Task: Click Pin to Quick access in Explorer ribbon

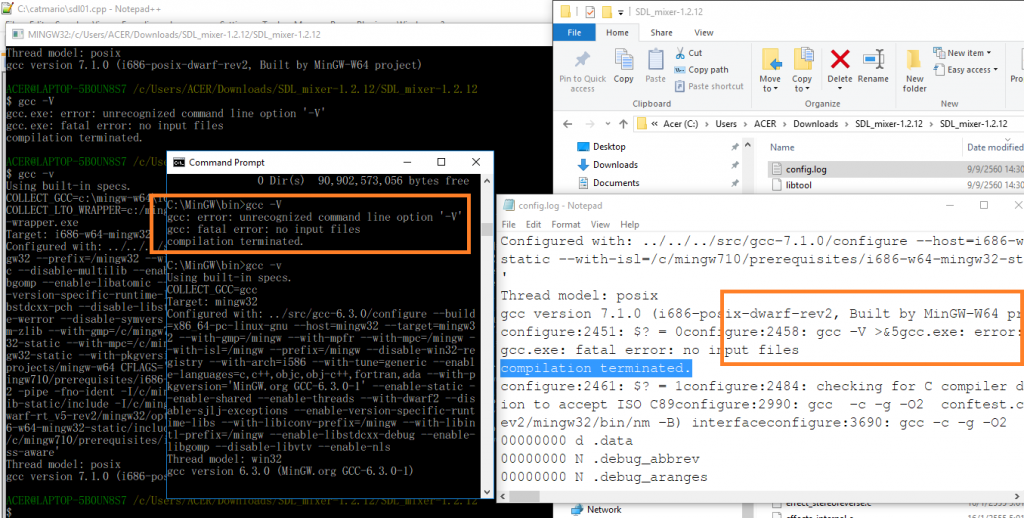Action: (x=582, y=71)
